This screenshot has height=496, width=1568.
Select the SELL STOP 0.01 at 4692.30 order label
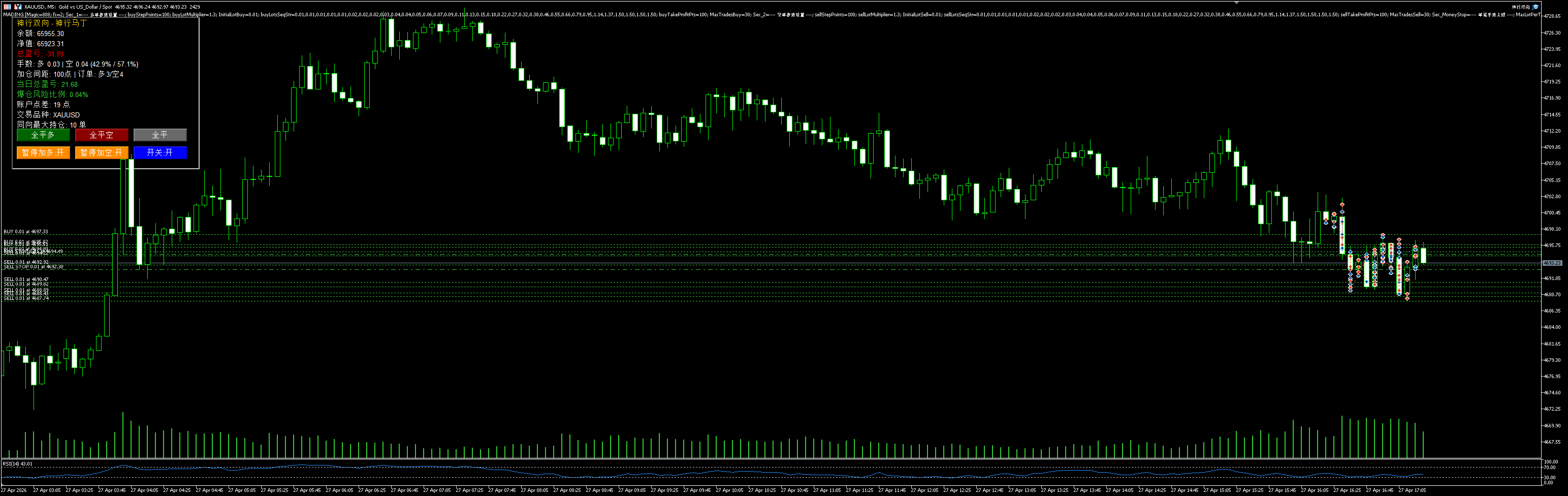click(34, 267)
